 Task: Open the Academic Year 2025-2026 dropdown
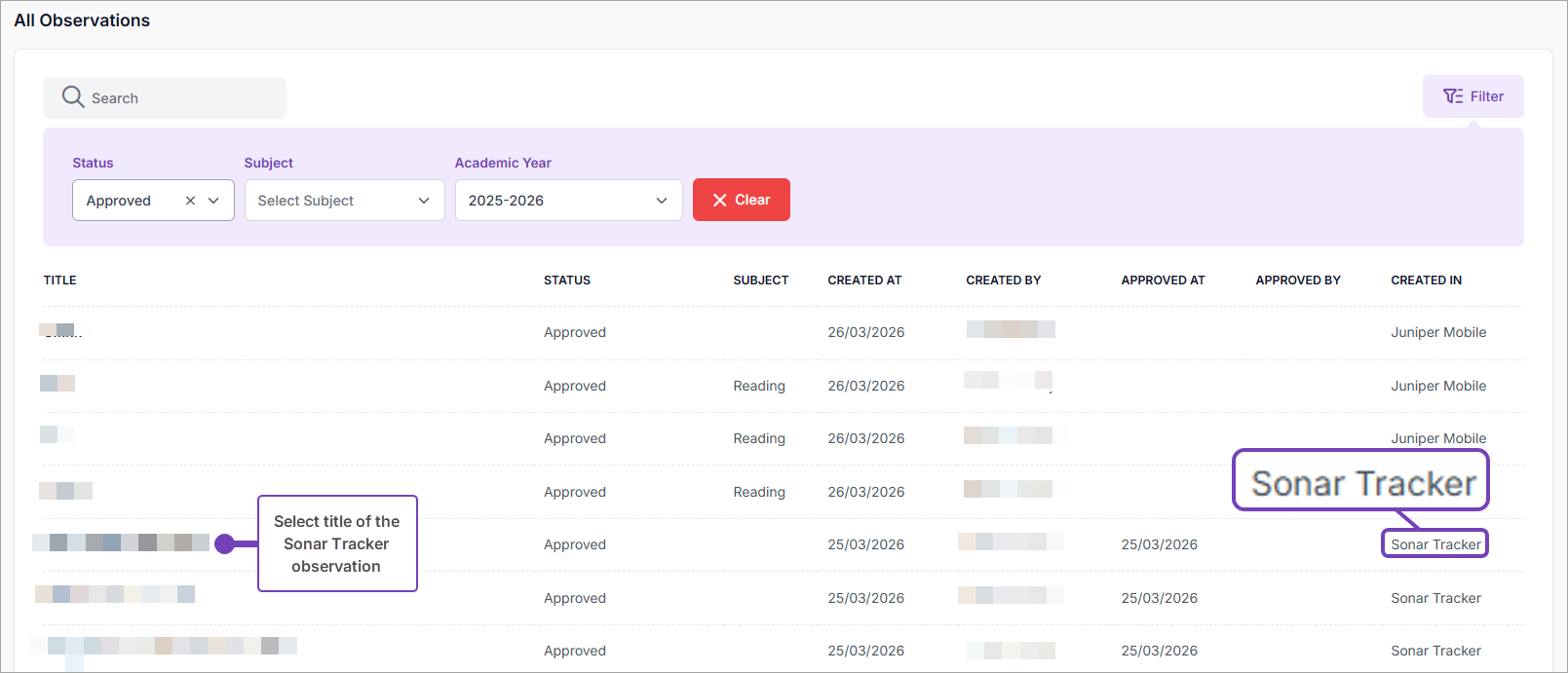click(568, 201)
